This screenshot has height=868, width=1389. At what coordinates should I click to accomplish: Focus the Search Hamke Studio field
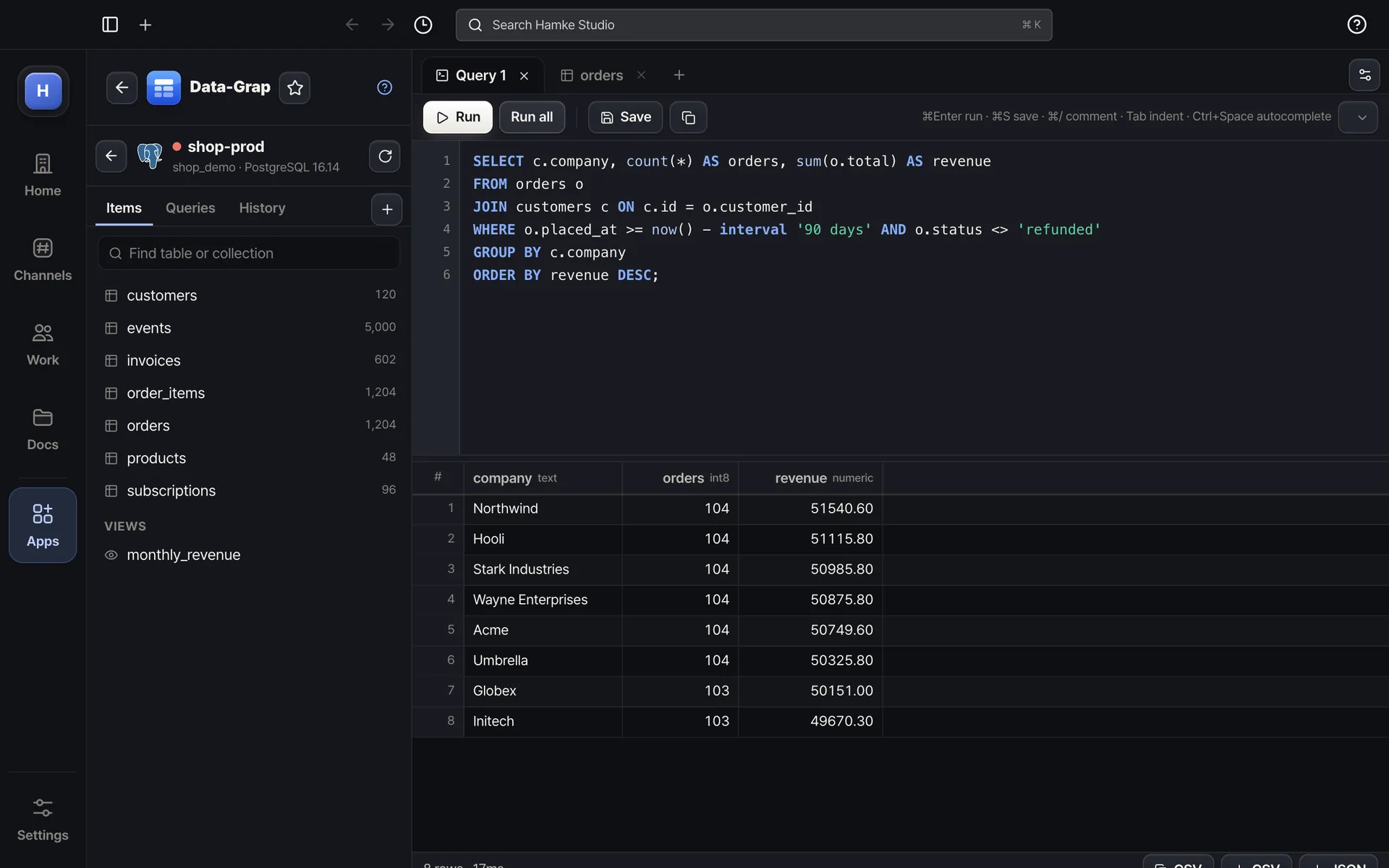tap(754, 25)
